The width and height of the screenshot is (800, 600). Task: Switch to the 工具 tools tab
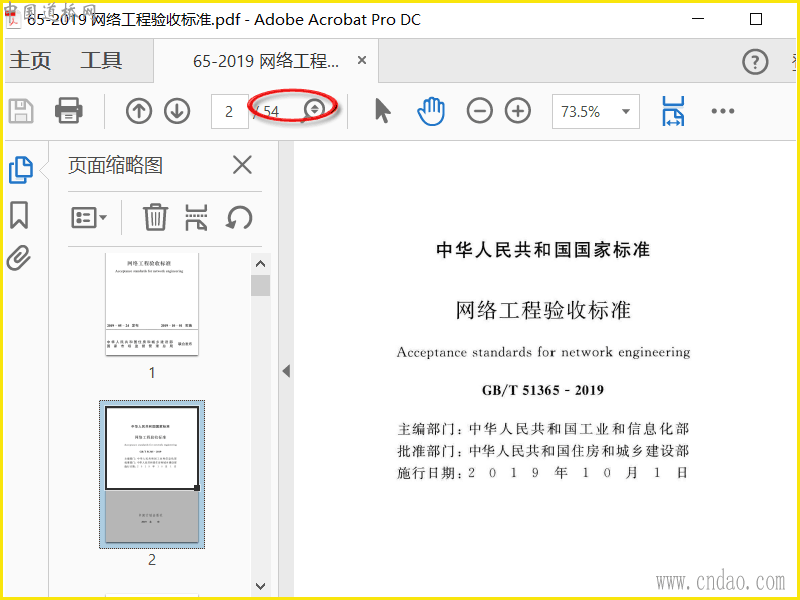[101, 60]
